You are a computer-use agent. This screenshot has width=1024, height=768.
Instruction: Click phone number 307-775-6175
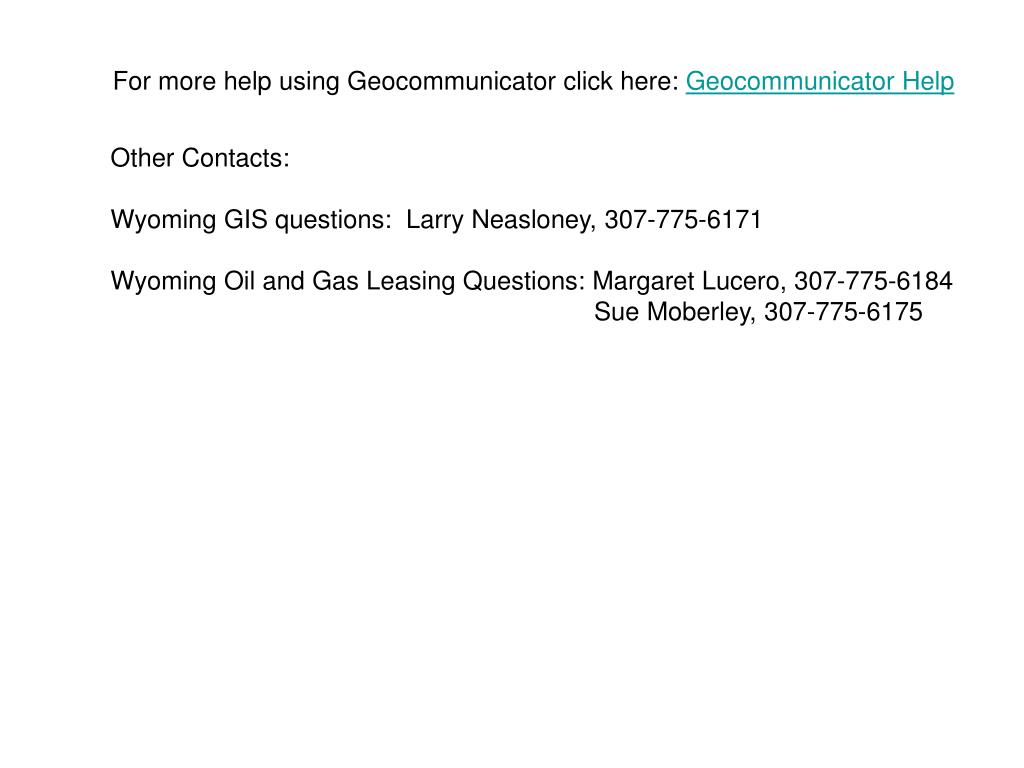coord(843,312)
